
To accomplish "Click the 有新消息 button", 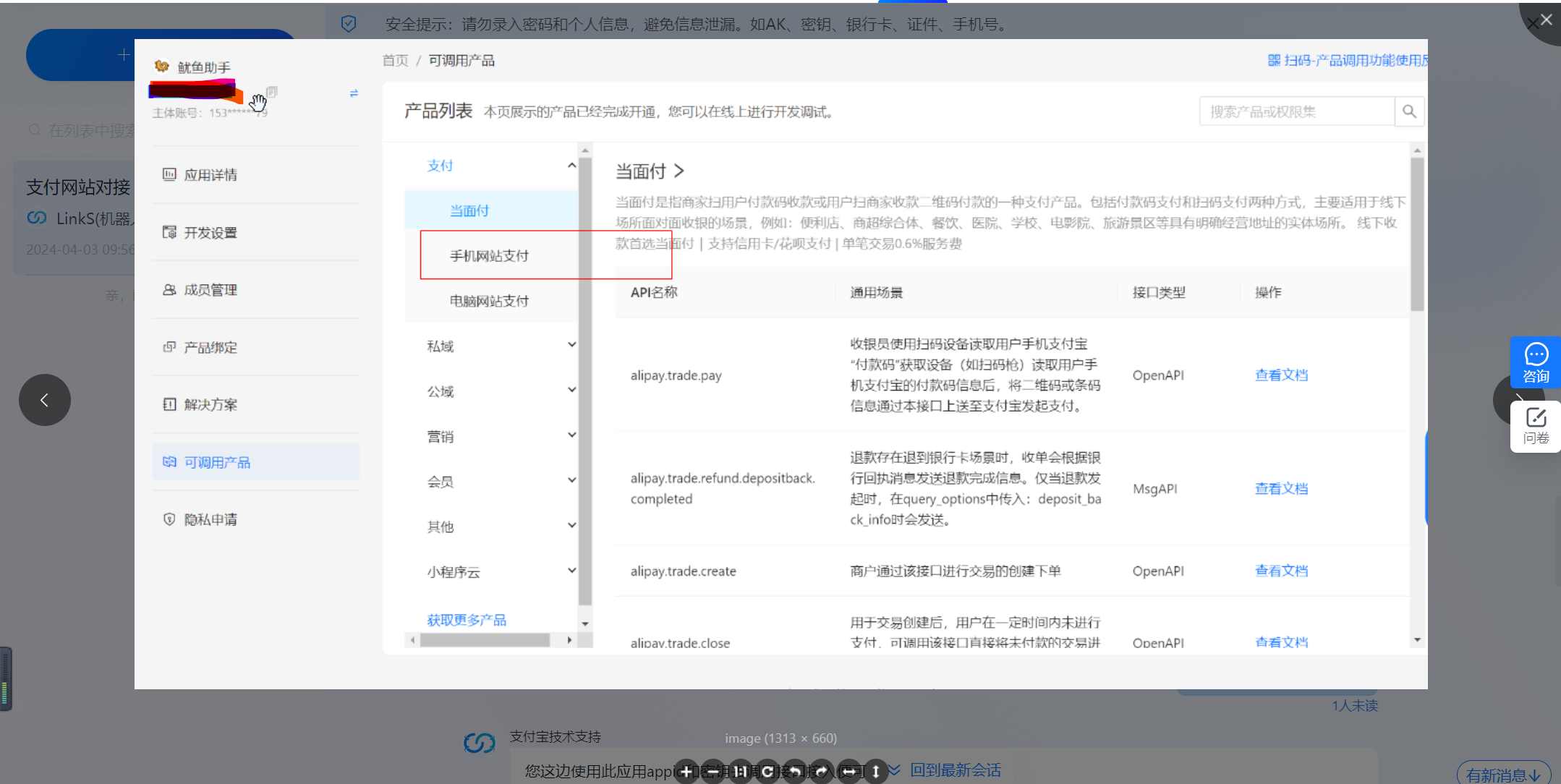I will click(x=1504, y=775).
